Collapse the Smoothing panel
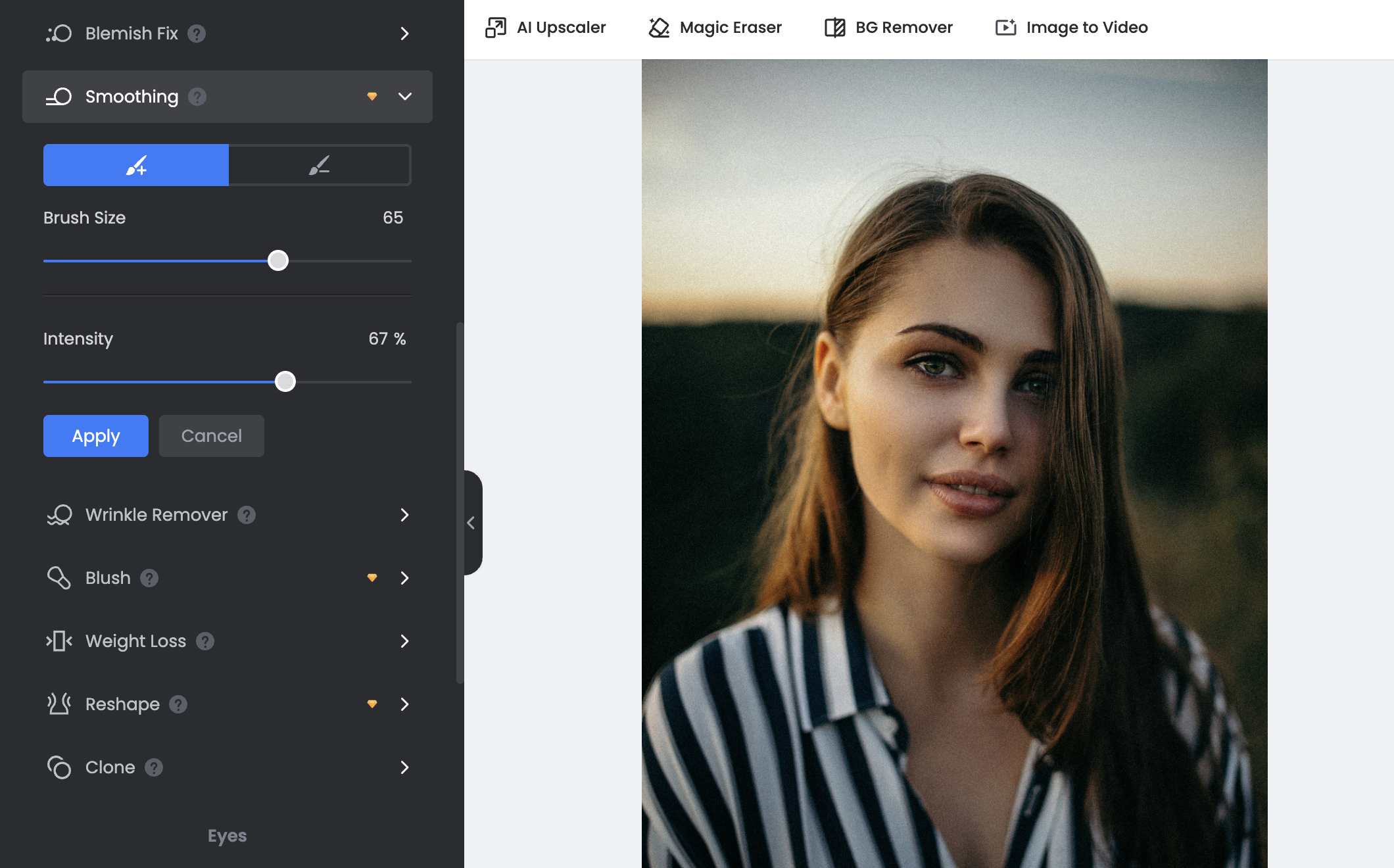The image size is (1394, 868). (405, 97)
